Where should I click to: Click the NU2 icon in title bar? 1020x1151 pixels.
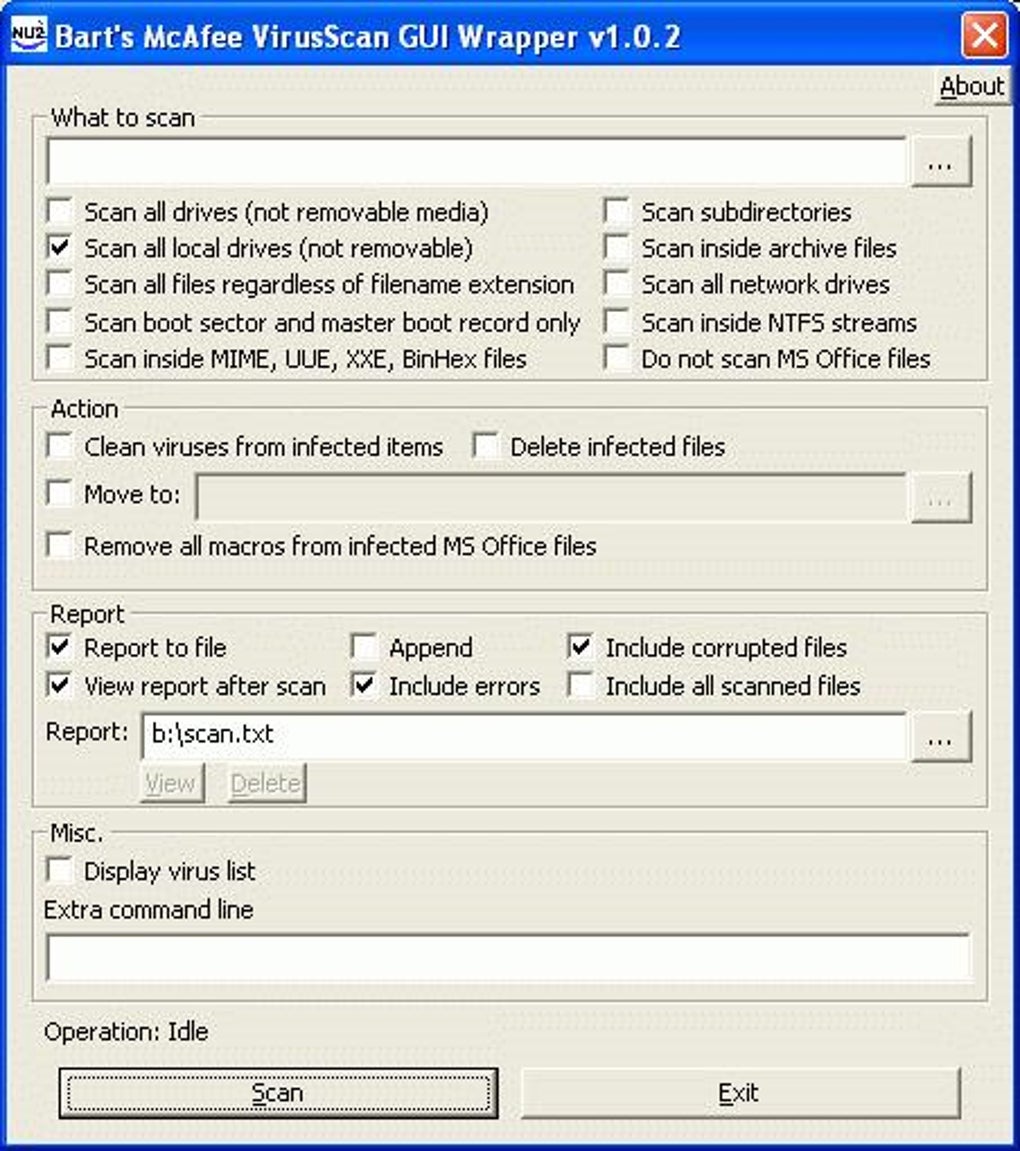(x=29, y=35)
